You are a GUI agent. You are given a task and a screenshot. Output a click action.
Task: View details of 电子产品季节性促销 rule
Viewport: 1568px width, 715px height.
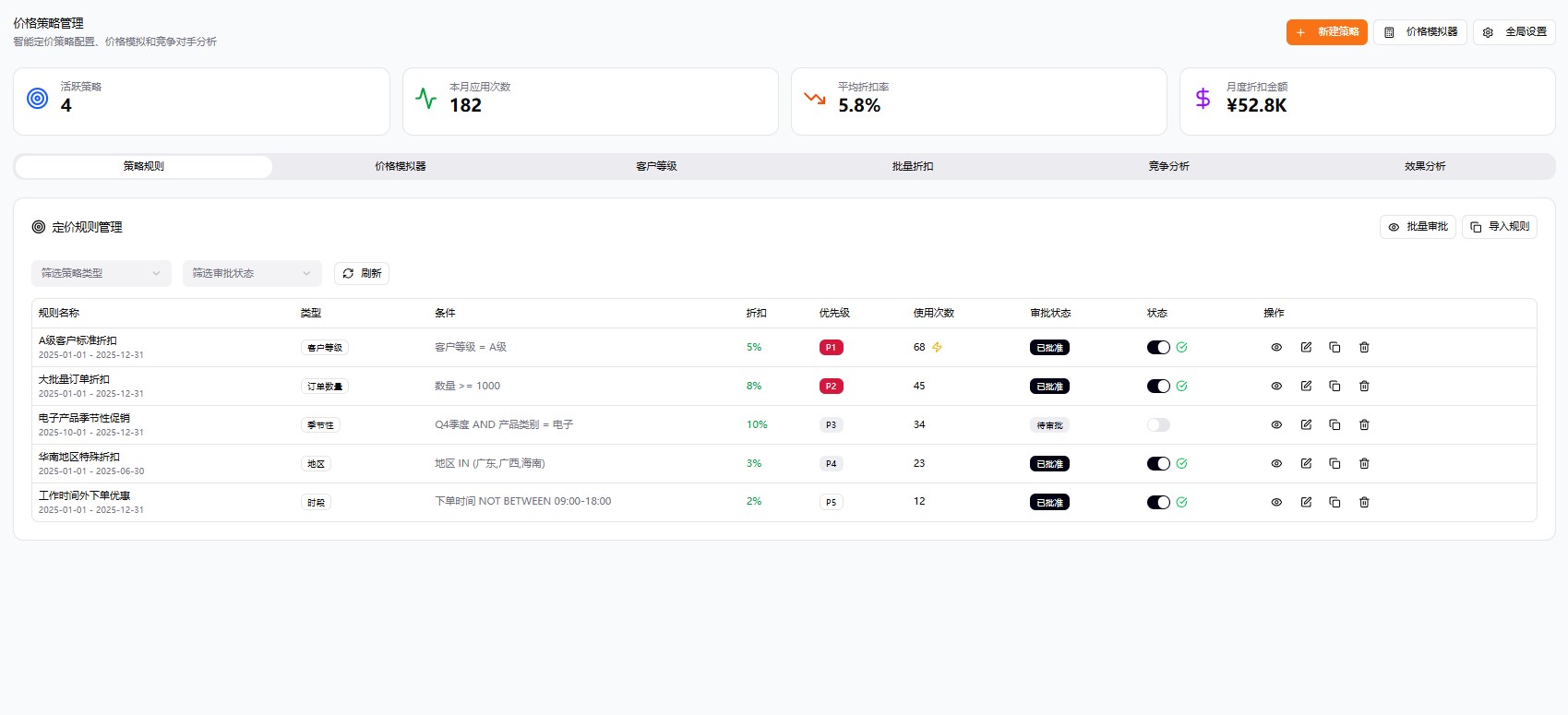[x=1276, y=425]
